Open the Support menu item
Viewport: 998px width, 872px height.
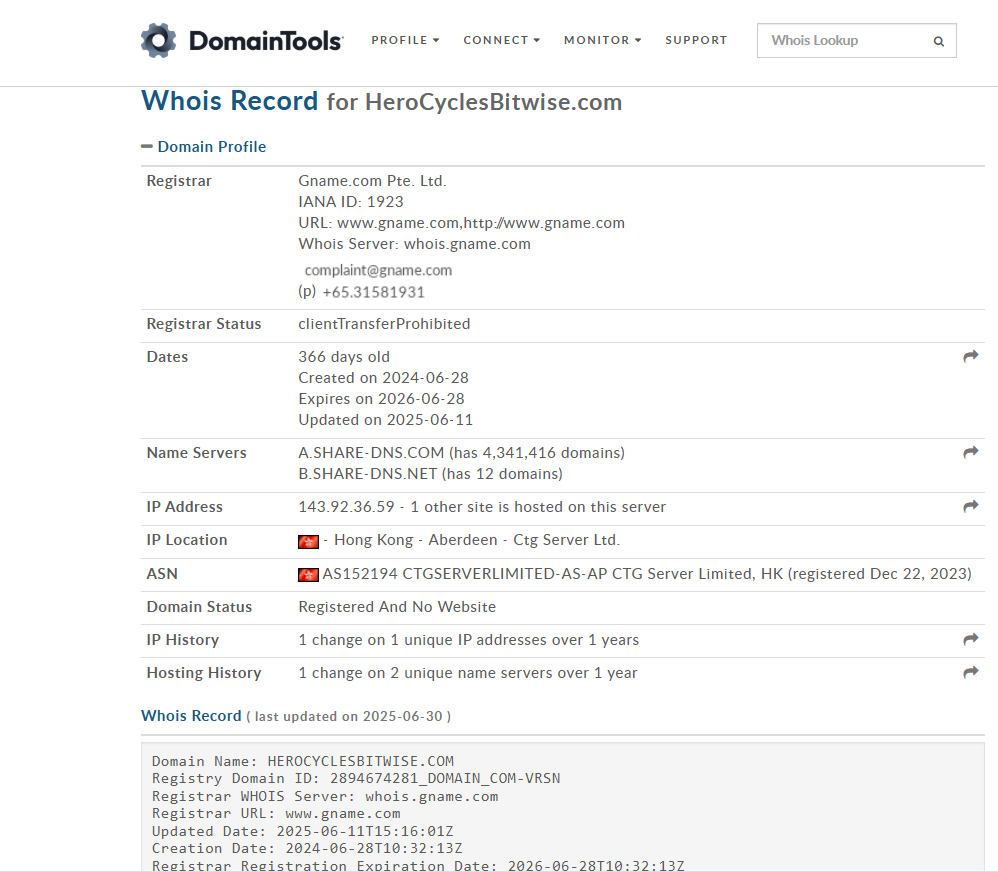tap(696, 40)
